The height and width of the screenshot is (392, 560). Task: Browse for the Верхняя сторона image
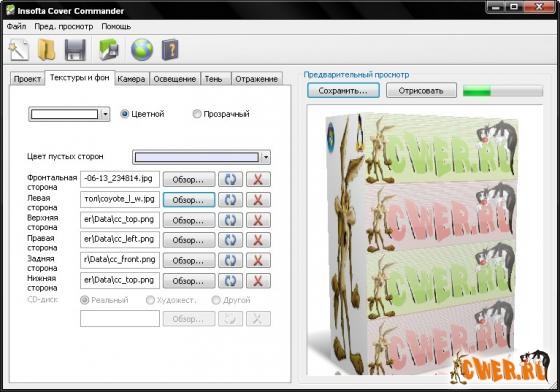tap(189, 220)
